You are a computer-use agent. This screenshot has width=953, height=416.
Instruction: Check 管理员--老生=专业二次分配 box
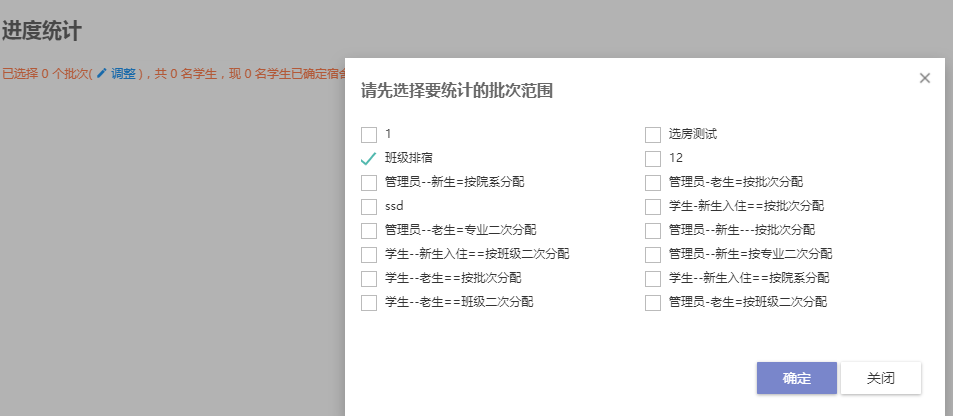369,231
